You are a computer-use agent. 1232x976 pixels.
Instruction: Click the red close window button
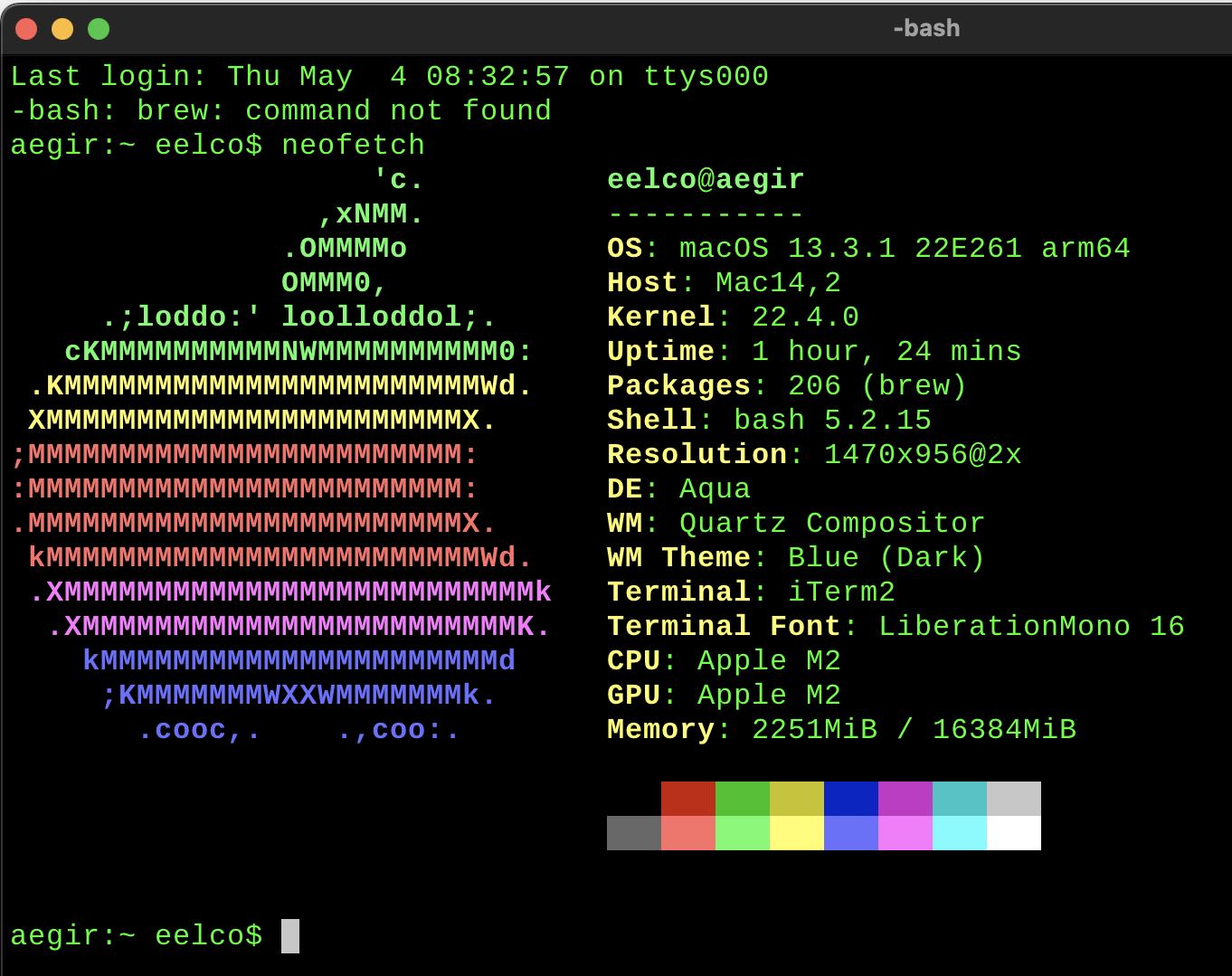pos(26,29)
